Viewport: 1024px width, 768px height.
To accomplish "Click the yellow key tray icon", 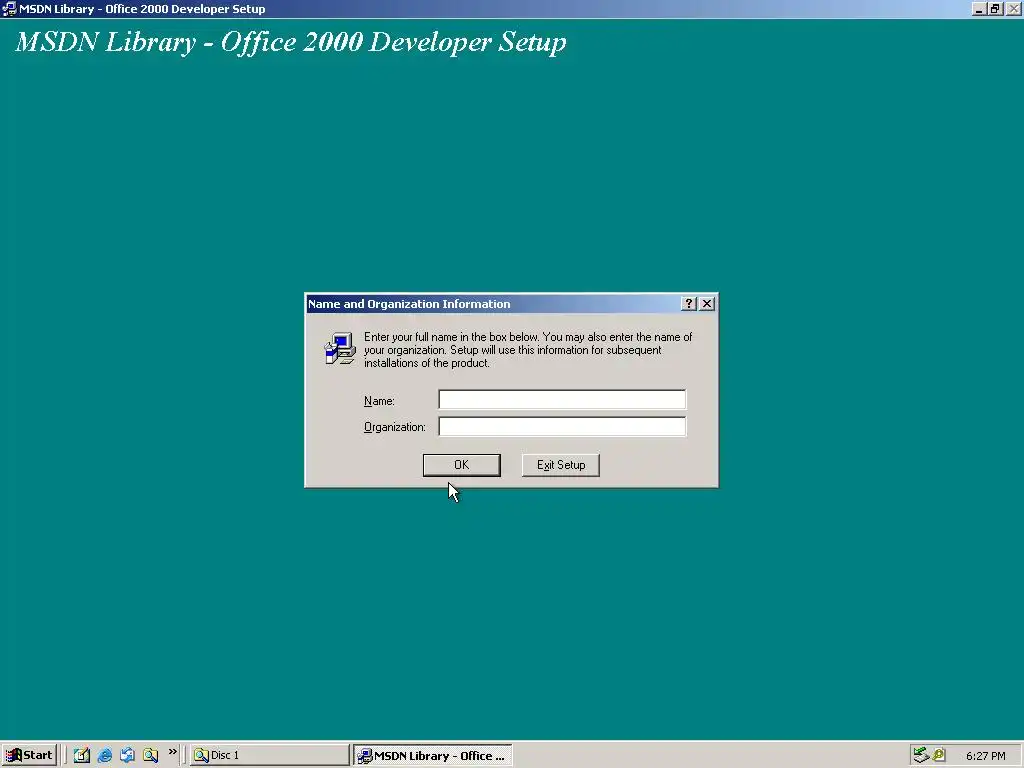I will click(939, 755).
